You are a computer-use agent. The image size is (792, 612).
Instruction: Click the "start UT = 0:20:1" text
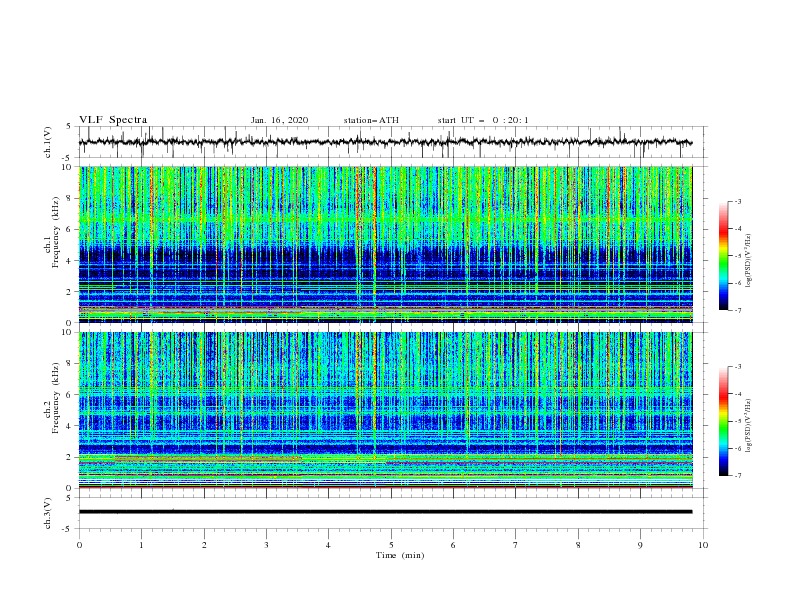(483, 120)
